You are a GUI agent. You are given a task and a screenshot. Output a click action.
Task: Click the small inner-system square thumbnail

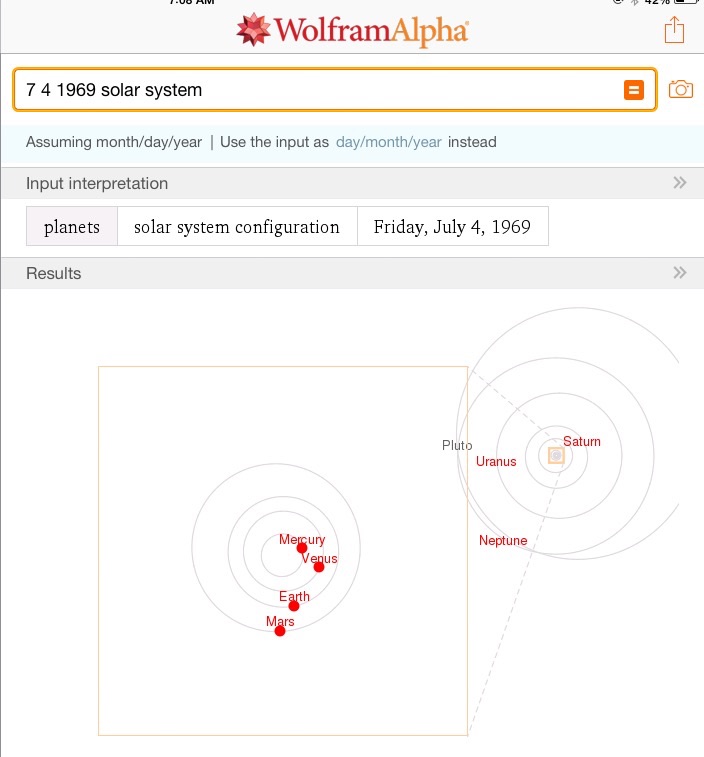click(556, 455)
